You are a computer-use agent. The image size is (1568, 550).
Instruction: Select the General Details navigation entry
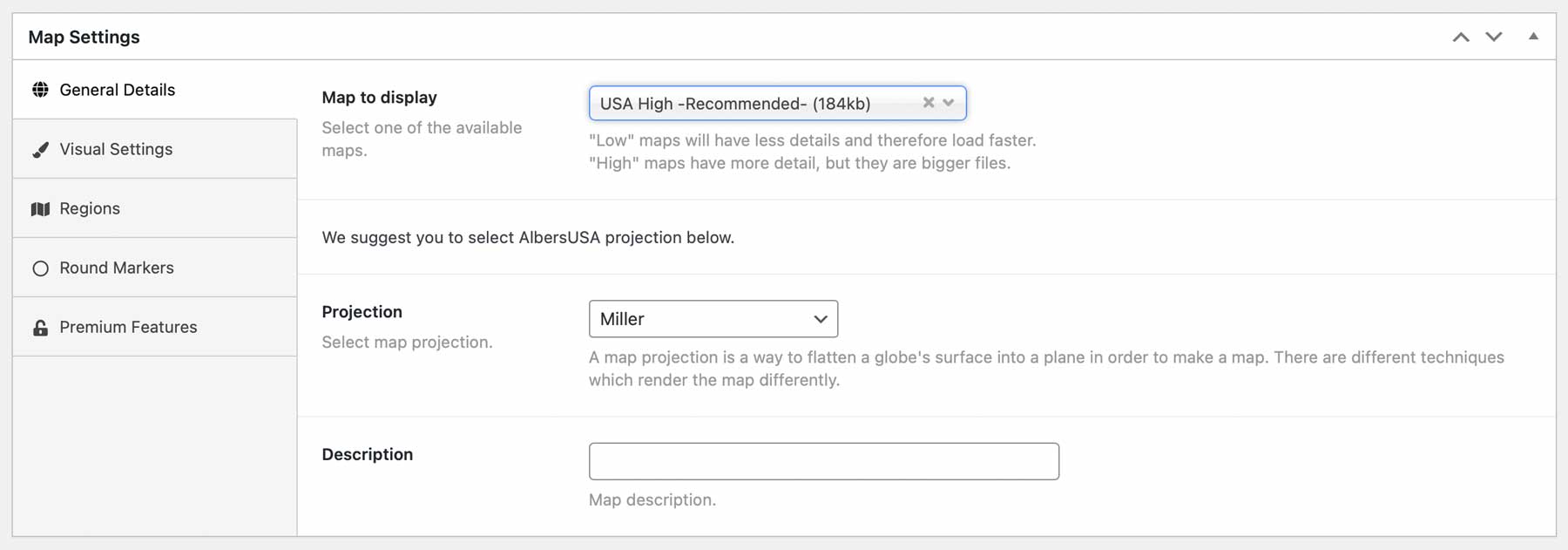(x=117, y=89)
